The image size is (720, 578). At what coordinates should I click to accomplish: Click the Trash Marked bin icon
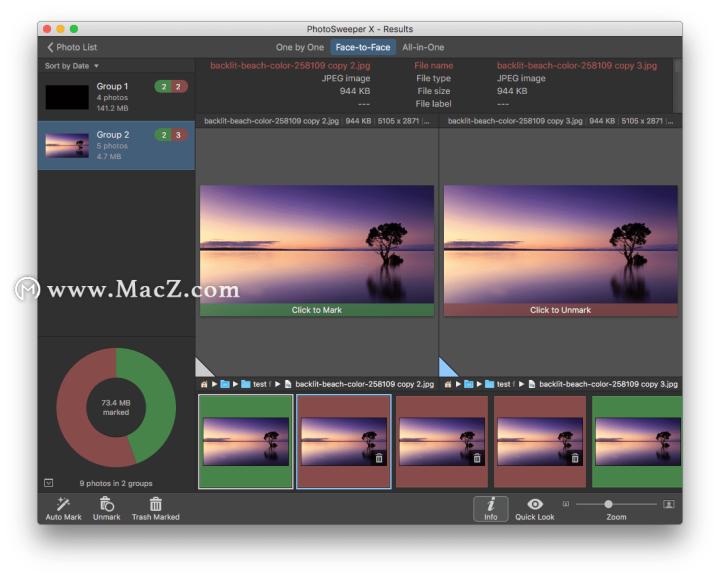coord(155,504)
